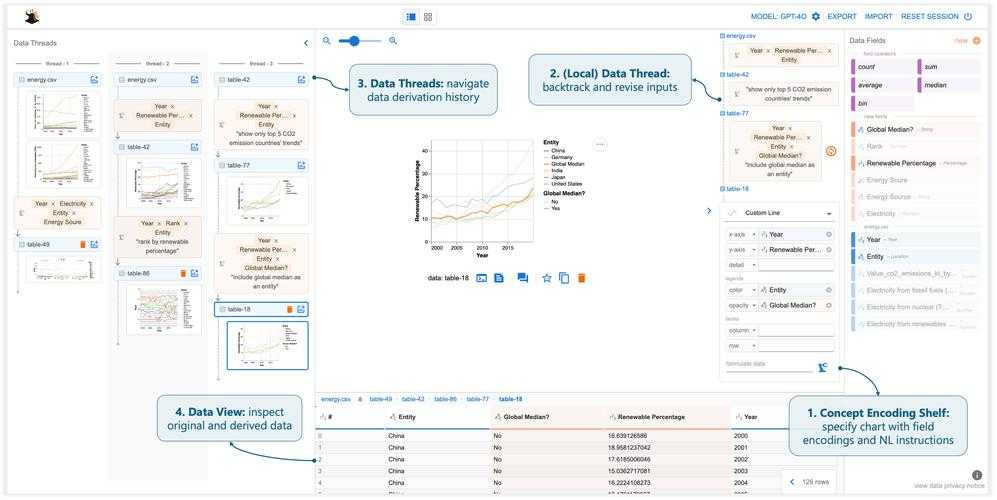Open the detail channel dropdown

tap(741, 265)
